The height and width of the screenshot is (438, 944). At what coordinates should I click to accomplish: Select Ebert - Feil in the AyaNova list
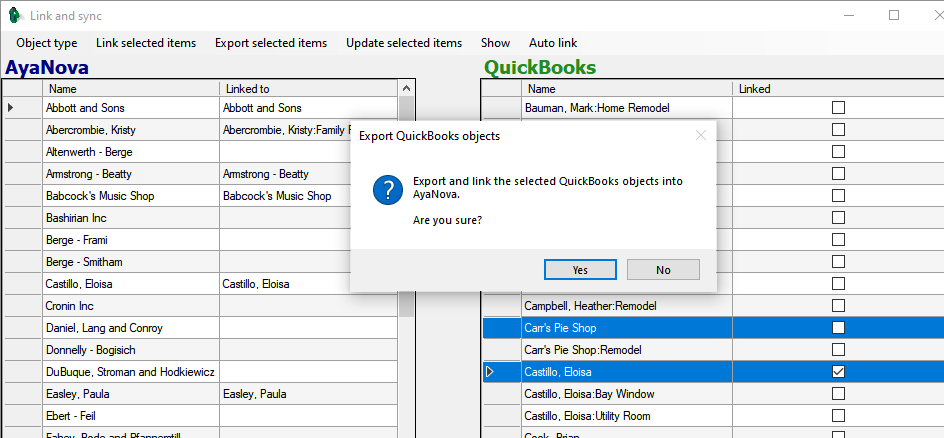pos(131,416)
